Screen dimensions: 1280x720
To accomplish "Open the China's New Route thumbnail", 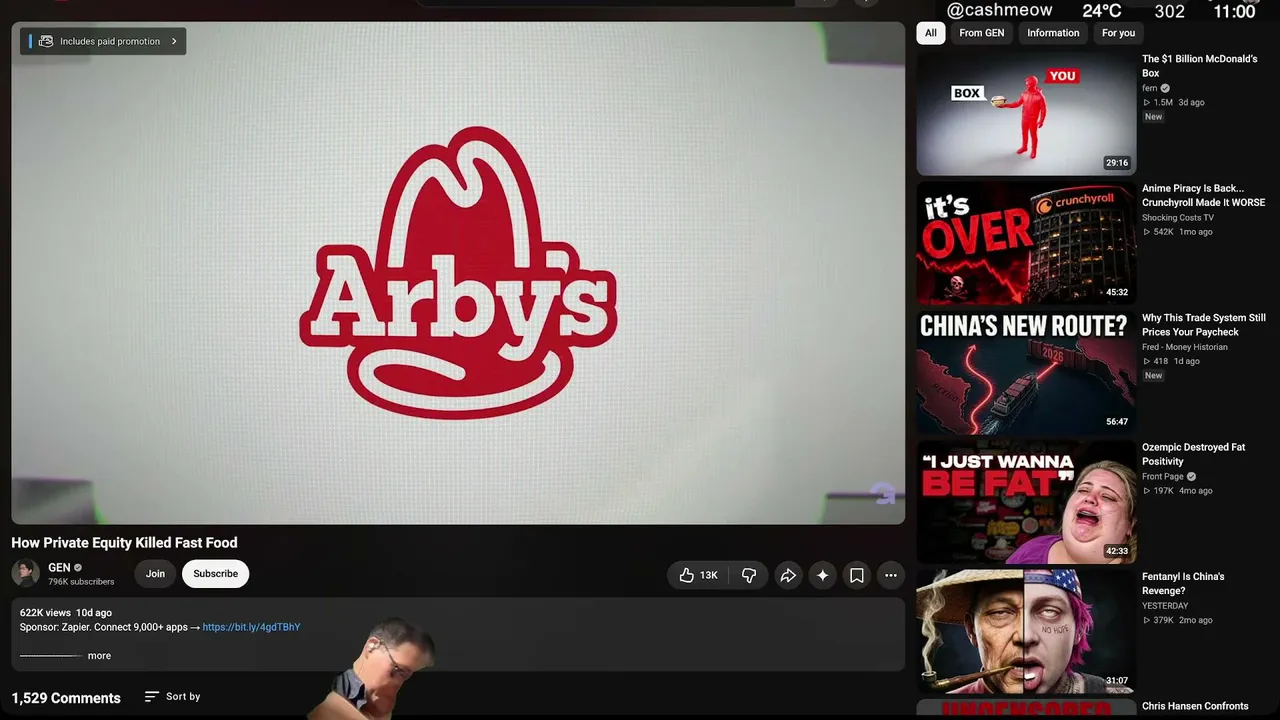I will (1026, 372).
